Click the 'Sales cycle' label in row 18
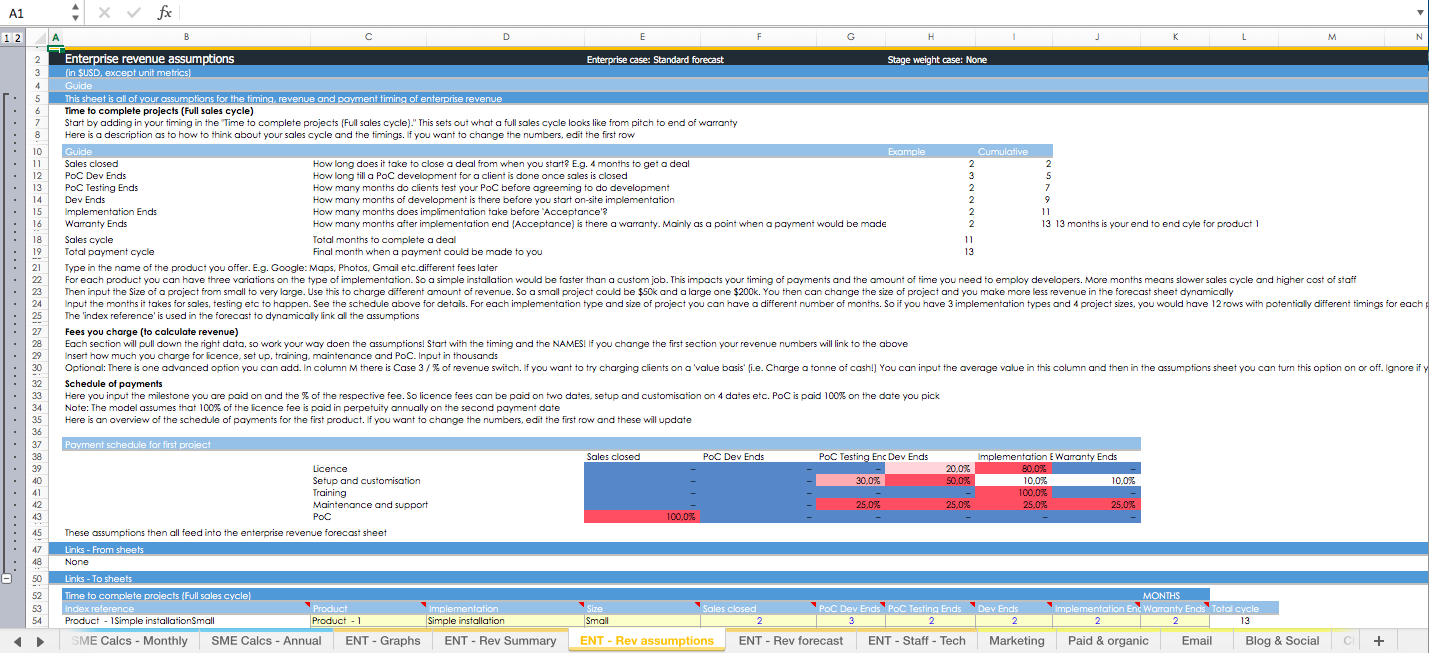 [89, 240]
